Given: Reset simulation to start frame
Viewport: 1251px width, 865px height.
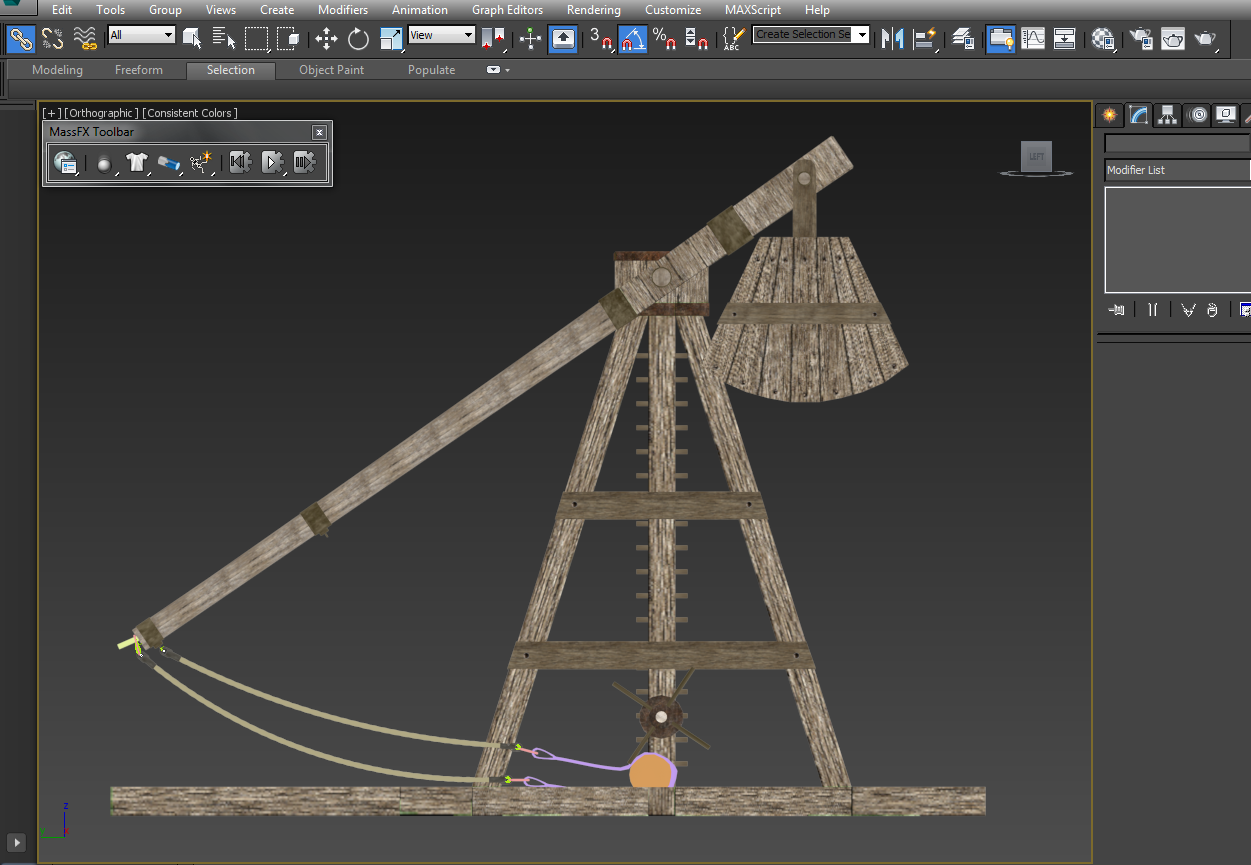Looking at the screenshot, I should (x=239, y=162).
